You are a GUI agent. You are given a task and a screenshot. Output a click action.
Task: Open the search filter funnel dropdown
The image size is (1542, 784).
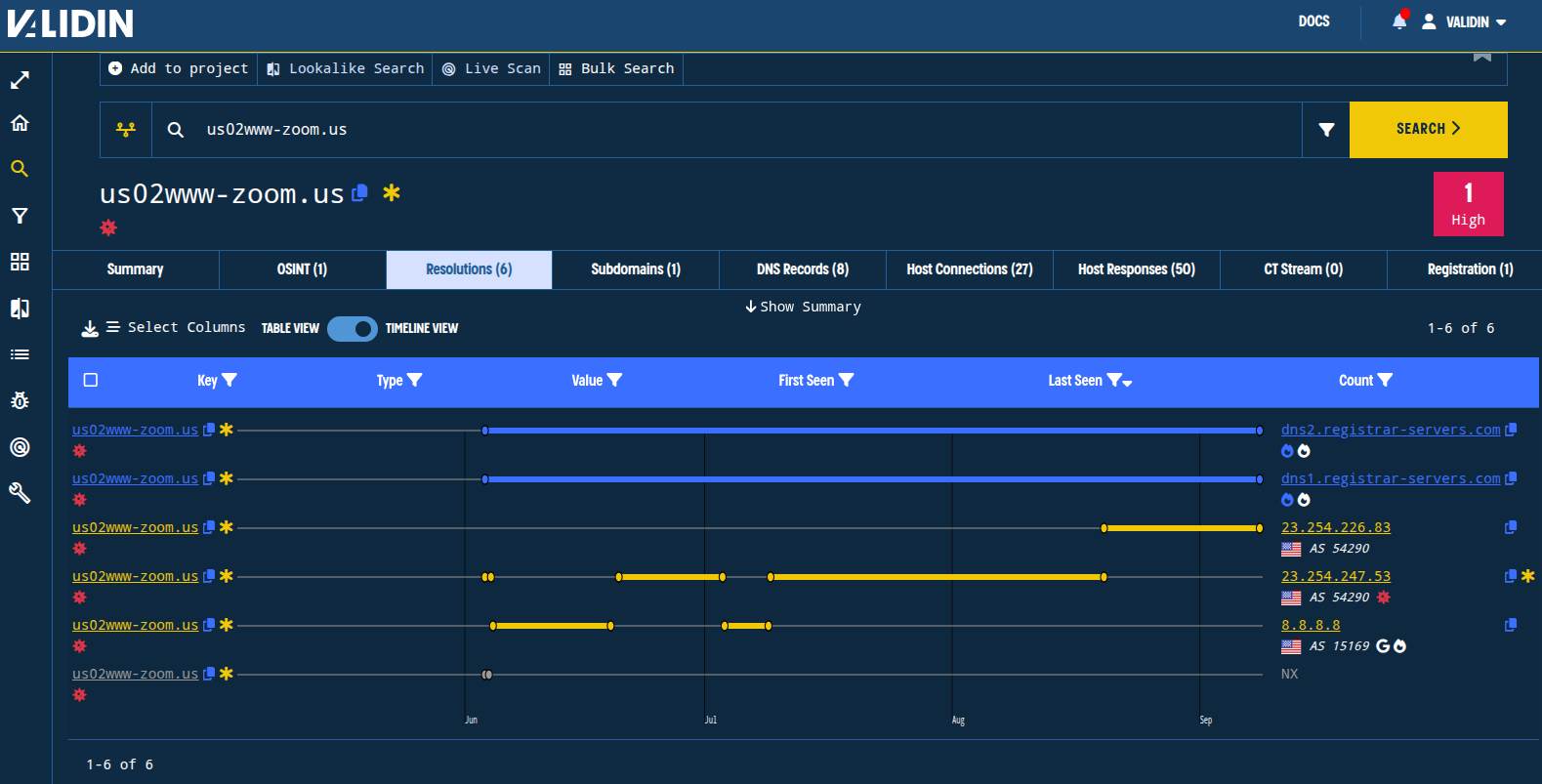coord(1326,130)
